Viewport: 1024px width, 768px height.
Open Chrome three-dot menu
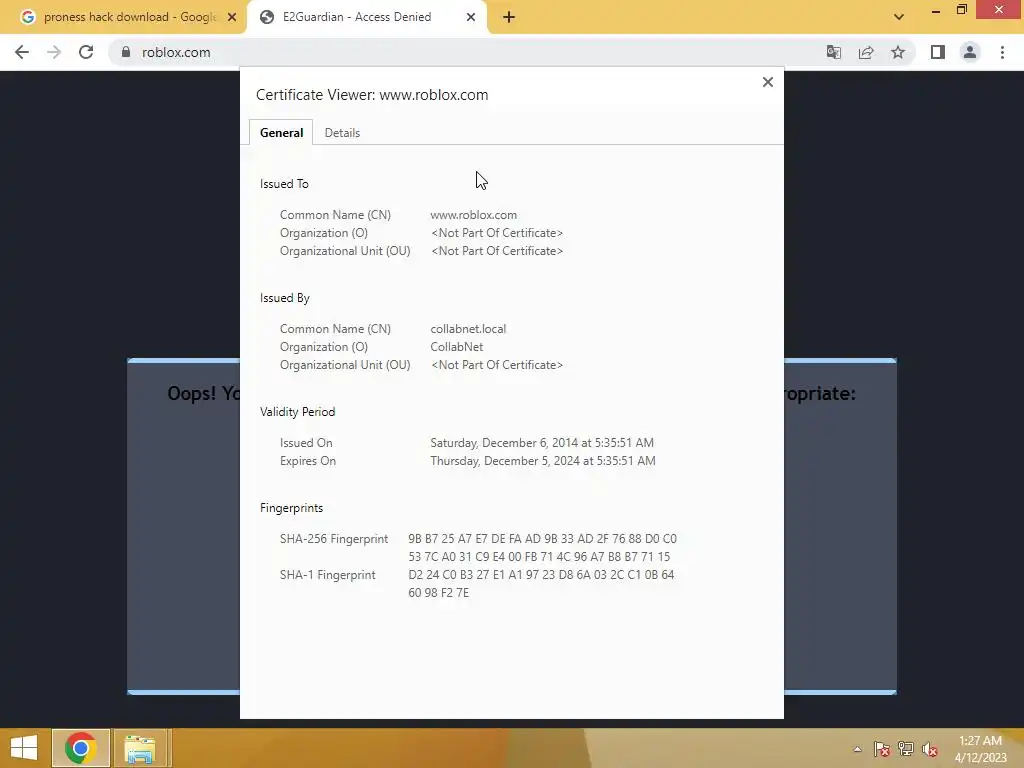click(x=1002, y=52)
